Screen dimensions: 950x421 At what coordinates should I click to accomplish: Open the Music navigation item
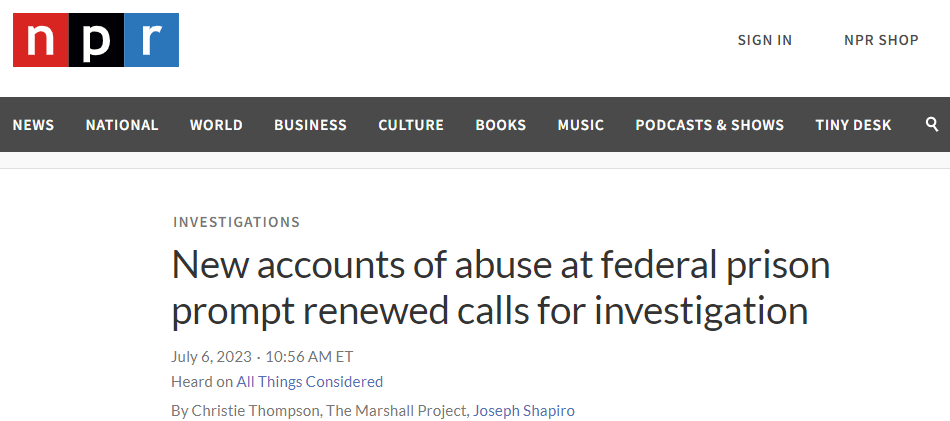[x=581, y=125]
